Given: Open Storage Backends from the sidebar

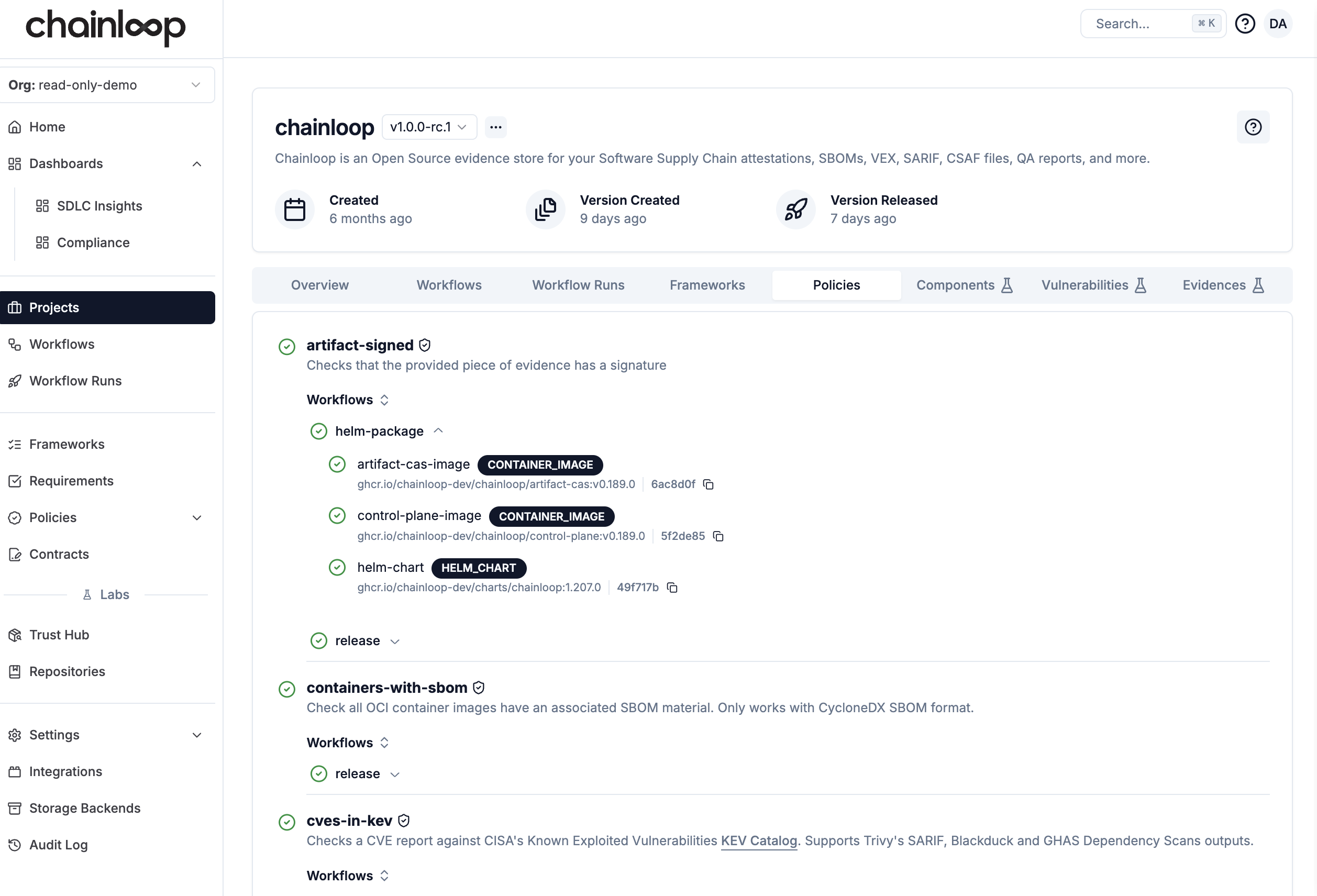Looking at the screenshot, I should pyautogui.click(x=84, y=807).
